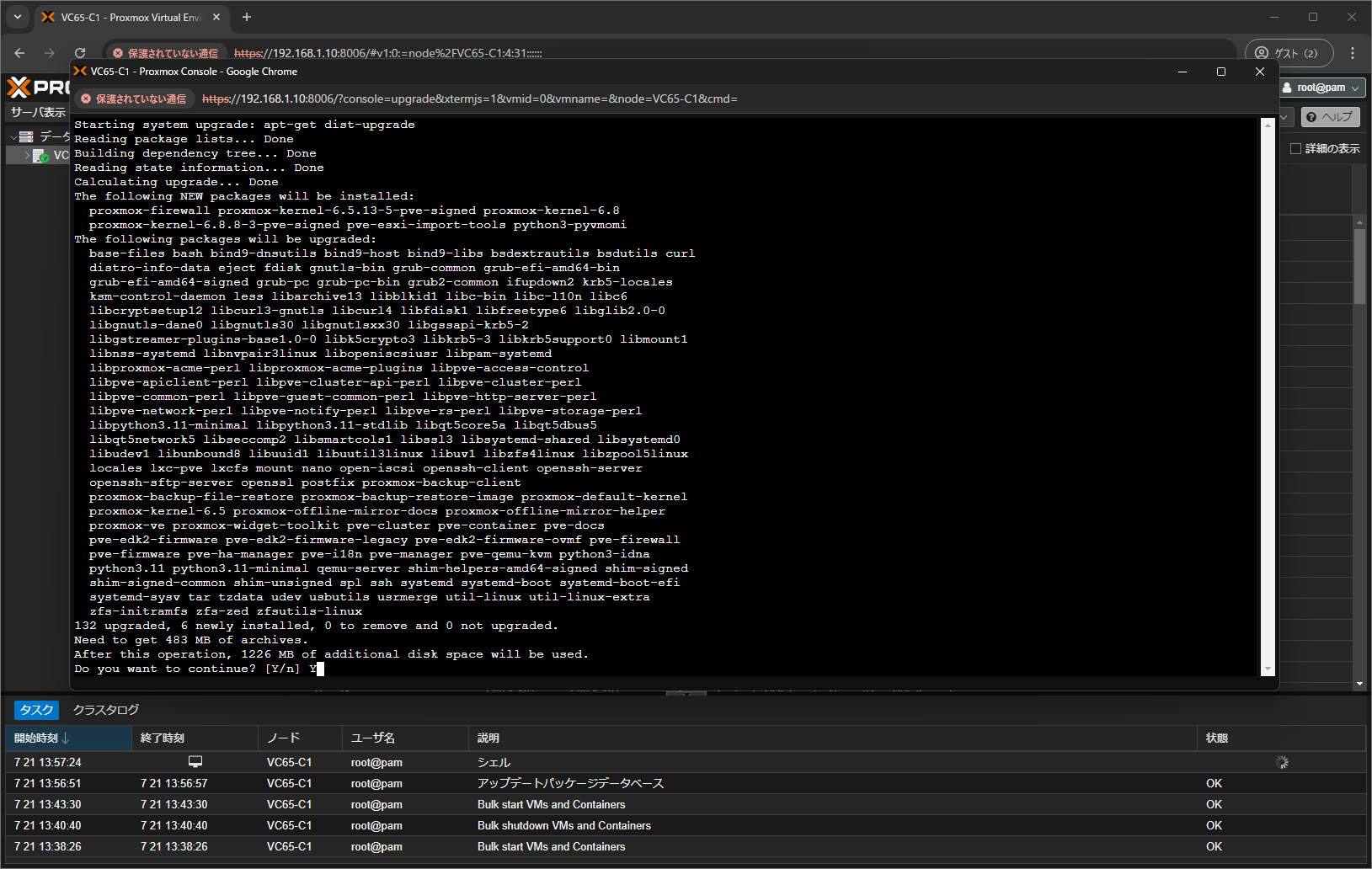
Task: Expand the VC65-C1 node arrow
Action: pyautogui.click(x=27, y=156)
